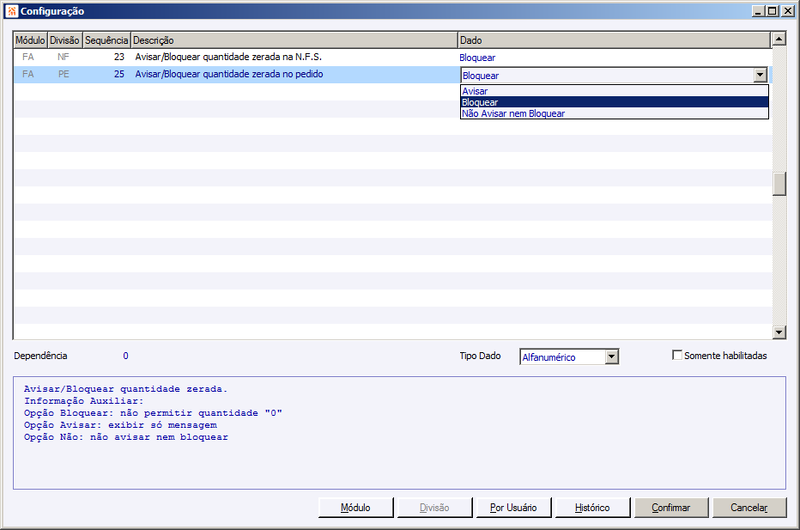Click the Dado column header
Screen dimensions: 800x530
point(614,40)
